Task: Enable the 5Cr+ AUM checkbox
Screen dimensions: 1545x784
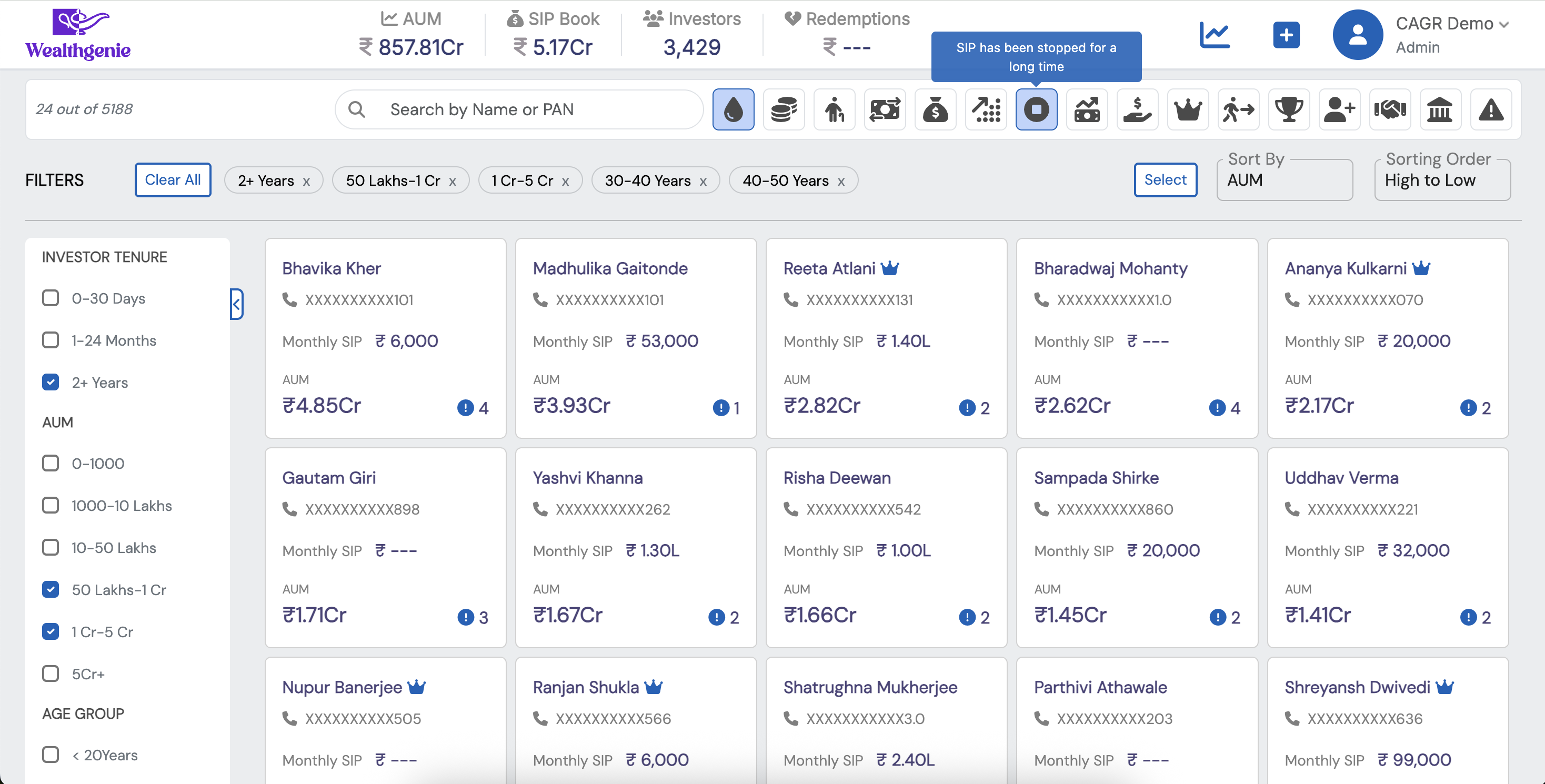Action: click(x=51, y=674)
